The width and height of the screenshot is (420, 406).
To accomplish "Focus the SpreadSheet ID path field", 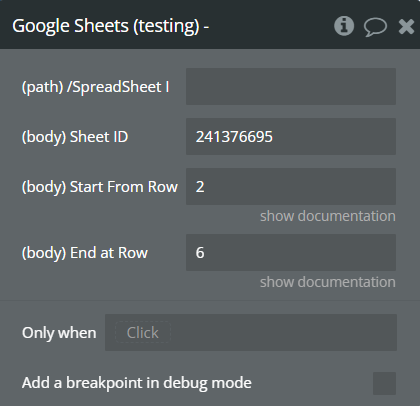I will tap(291, 87).
